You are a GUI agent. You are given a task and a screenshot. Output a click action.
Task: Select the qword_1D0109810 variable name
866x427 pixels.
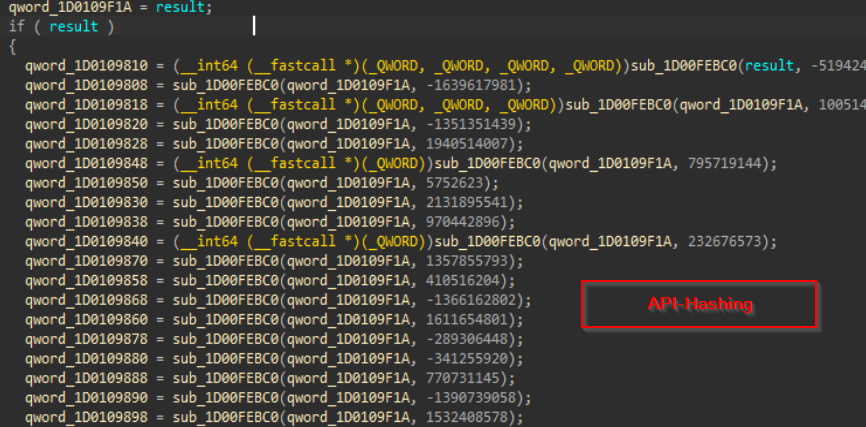coord(87,66)
